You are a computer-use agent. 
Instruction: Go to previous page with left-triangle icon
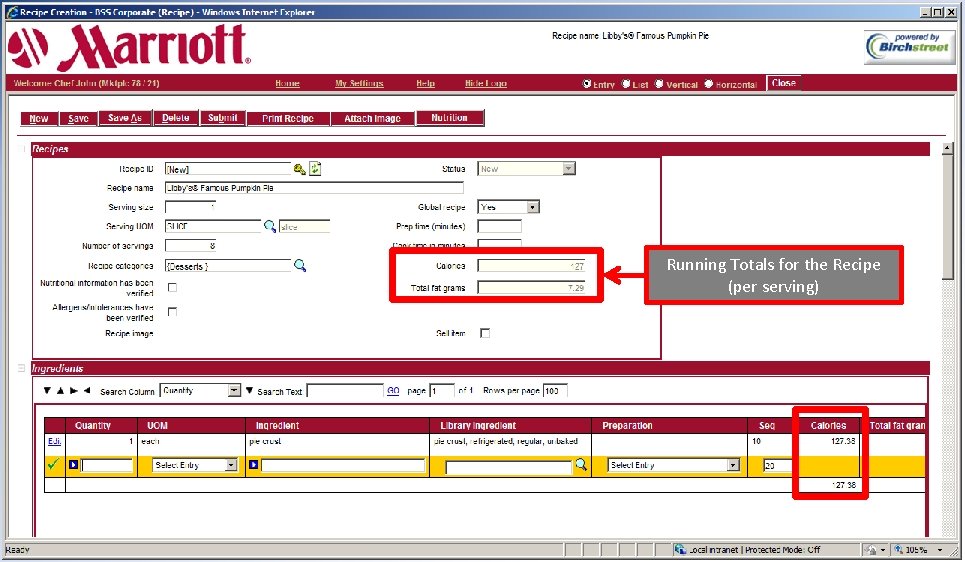pyautogui.click(x=87, y=390)
